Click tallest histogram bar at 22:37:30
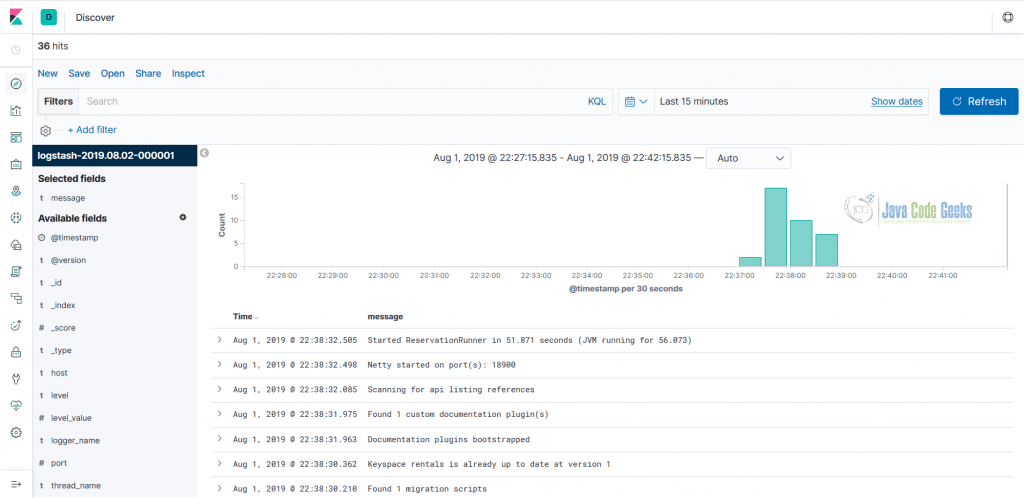The image size is (1024, 498). coord(775,227)
